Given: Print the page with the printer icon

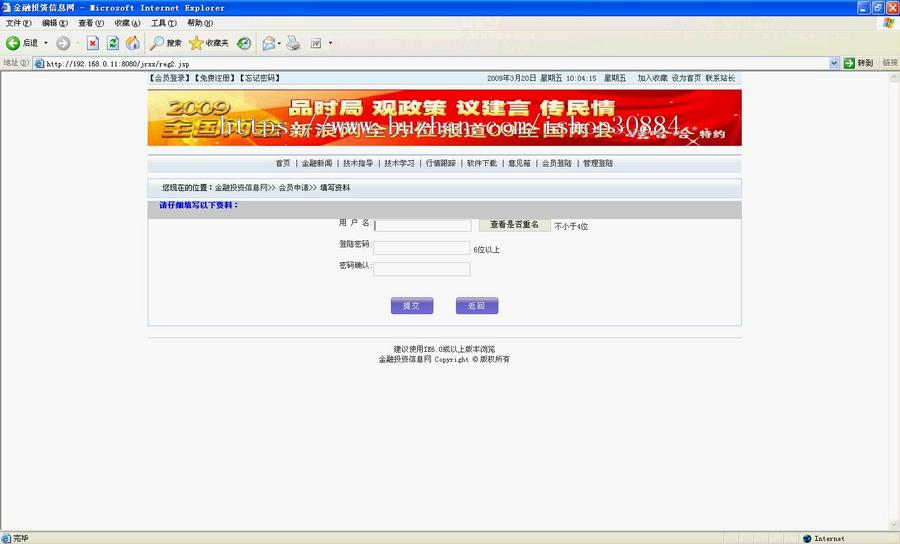Looking at the screenshot, I should coord(293,43).
